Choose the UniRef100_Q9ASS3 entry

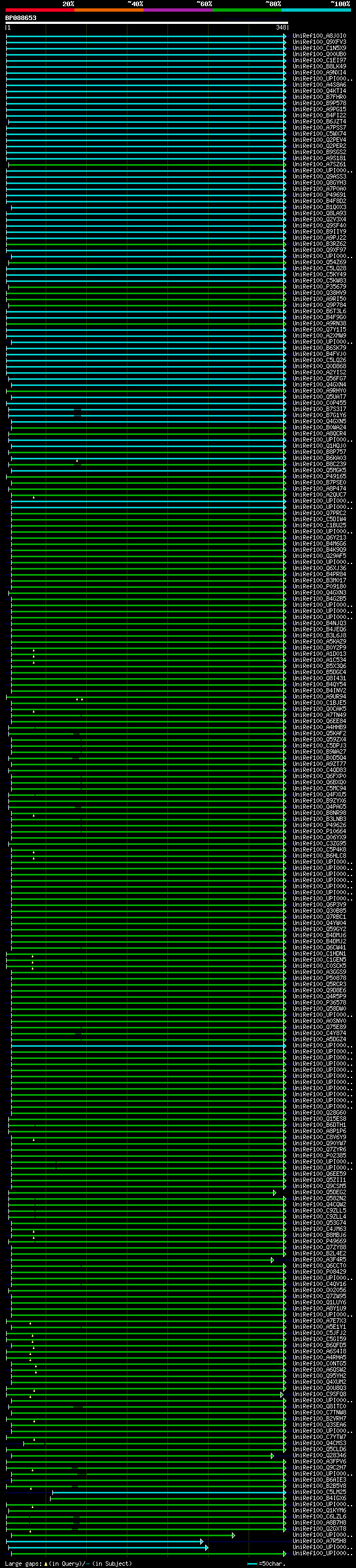tap(319, 176)
